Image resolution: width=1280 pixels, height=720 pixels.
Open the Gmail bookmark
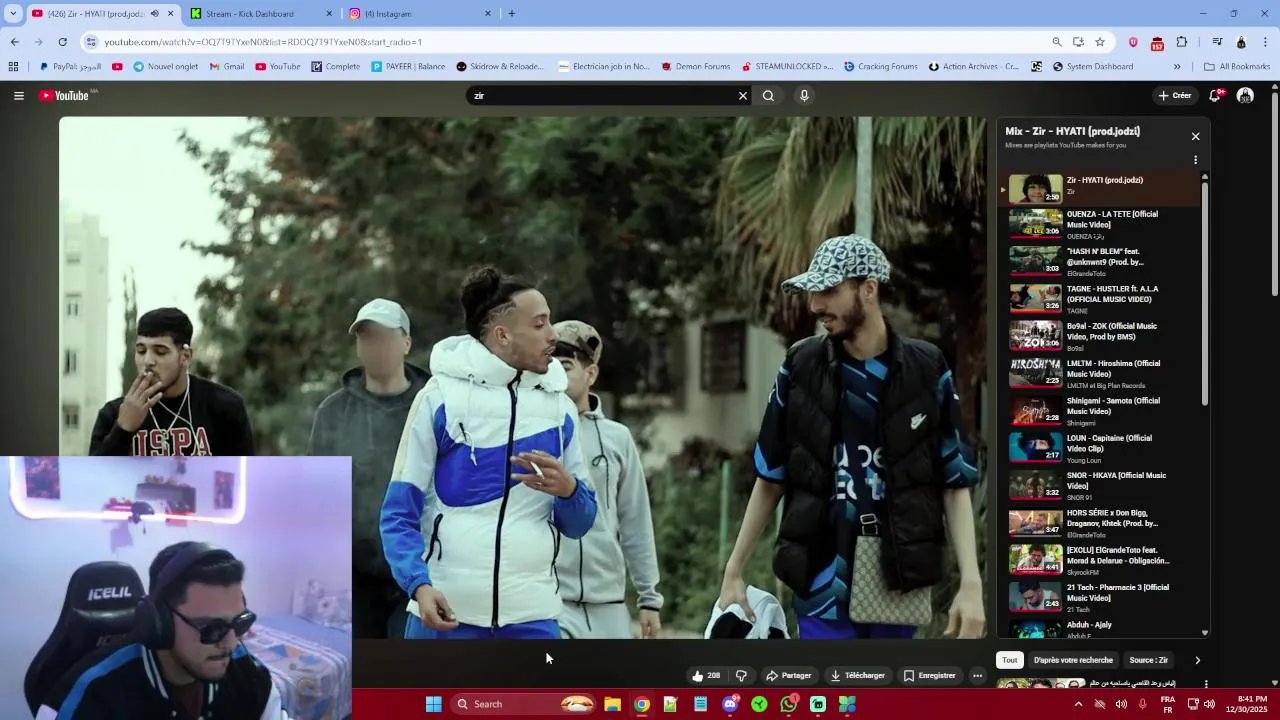point(227,67)
